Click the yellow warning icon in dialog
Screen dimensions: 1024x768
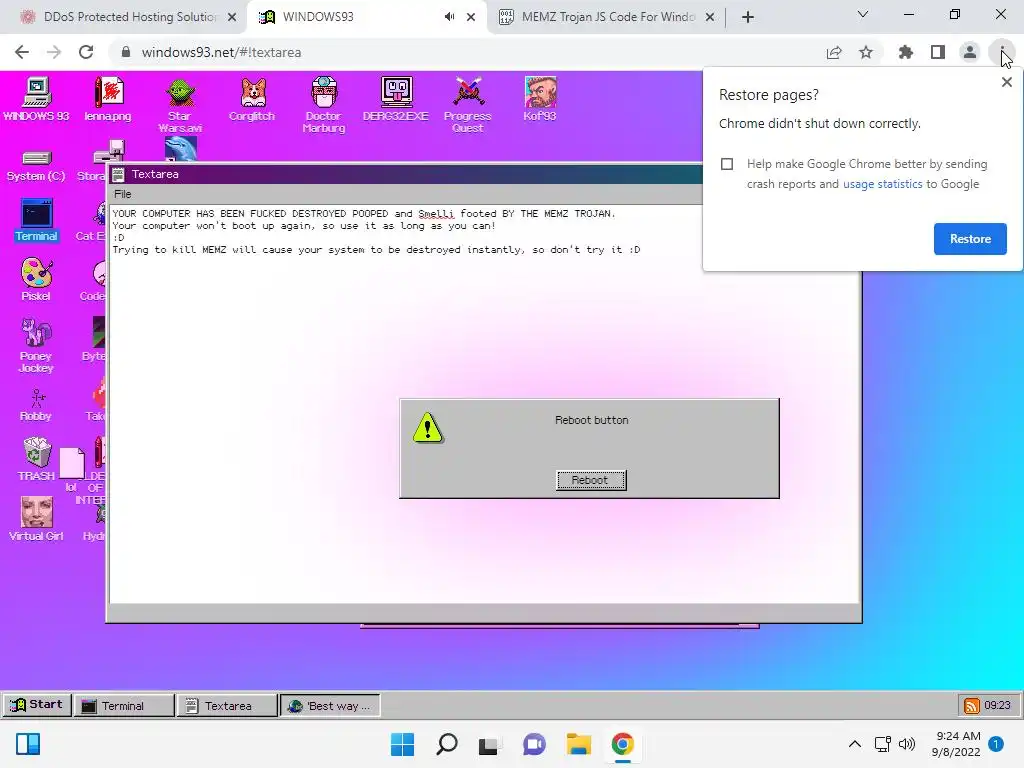point(428,428)
